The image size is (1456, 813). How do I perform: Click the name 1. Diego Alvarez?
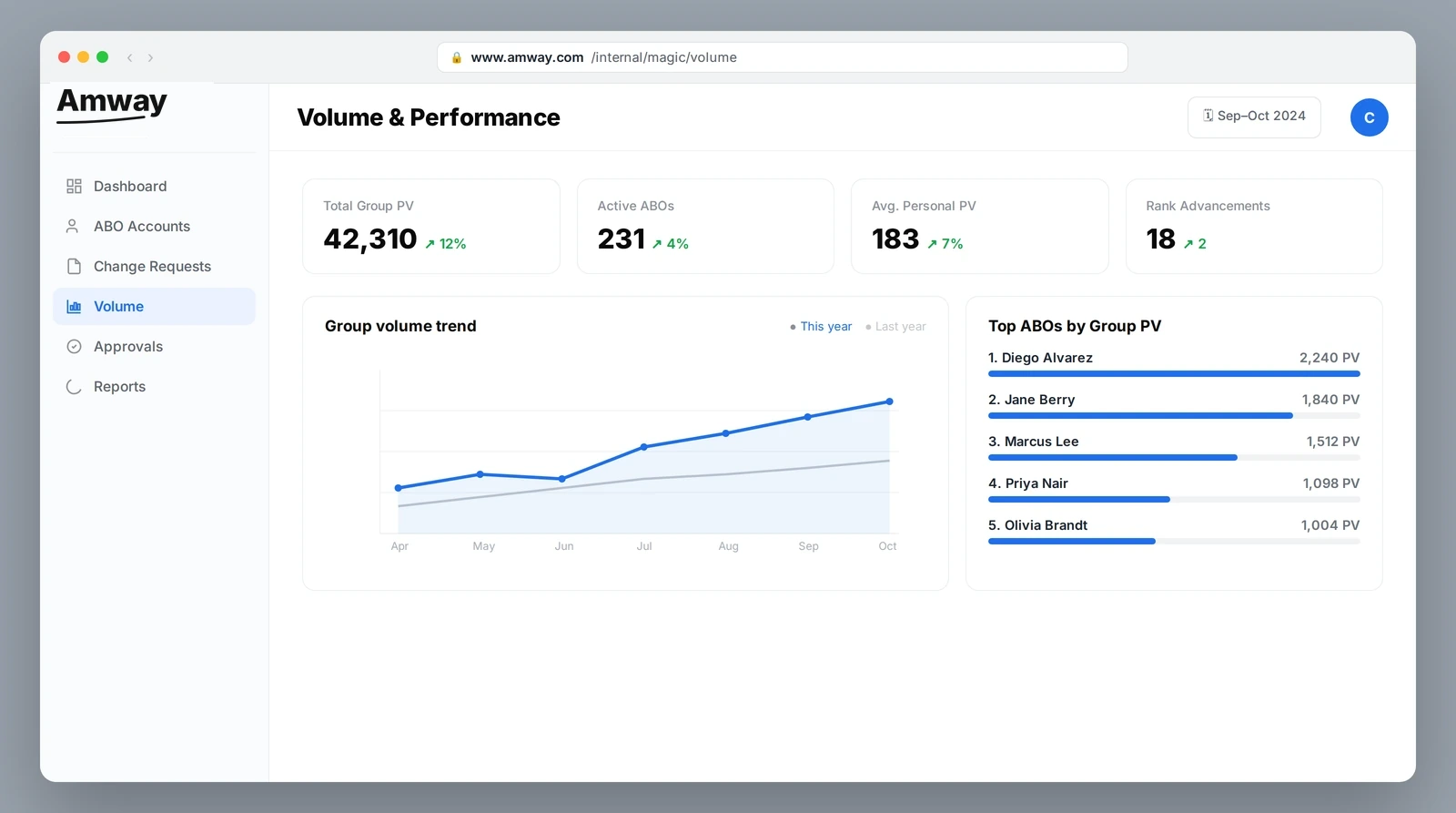tap(1040, 358)
